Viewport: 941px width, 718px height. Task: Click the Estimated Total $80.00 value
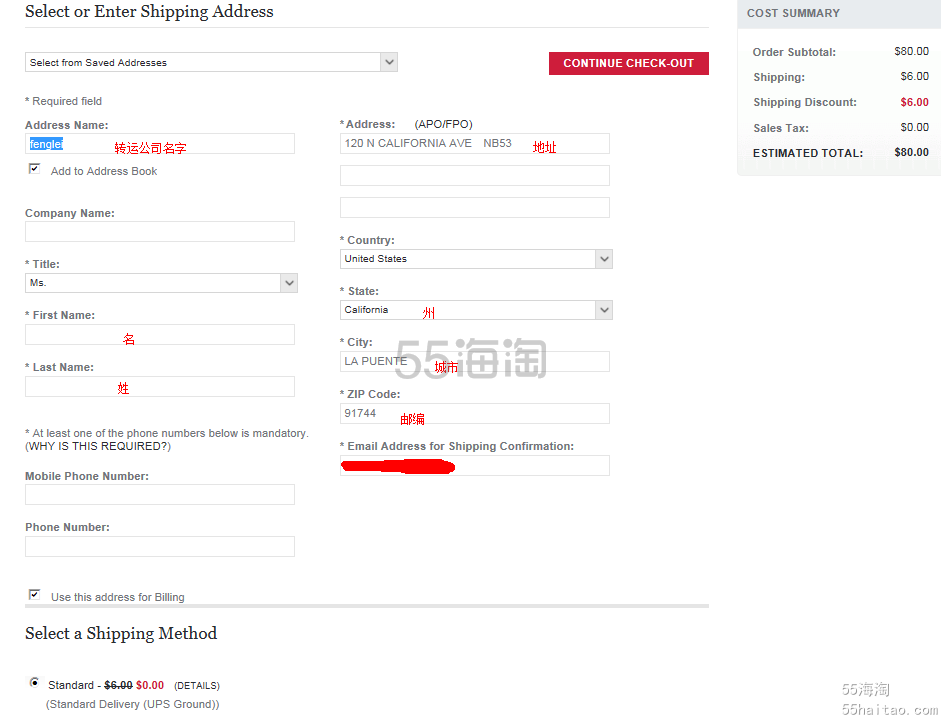(911, 152)
